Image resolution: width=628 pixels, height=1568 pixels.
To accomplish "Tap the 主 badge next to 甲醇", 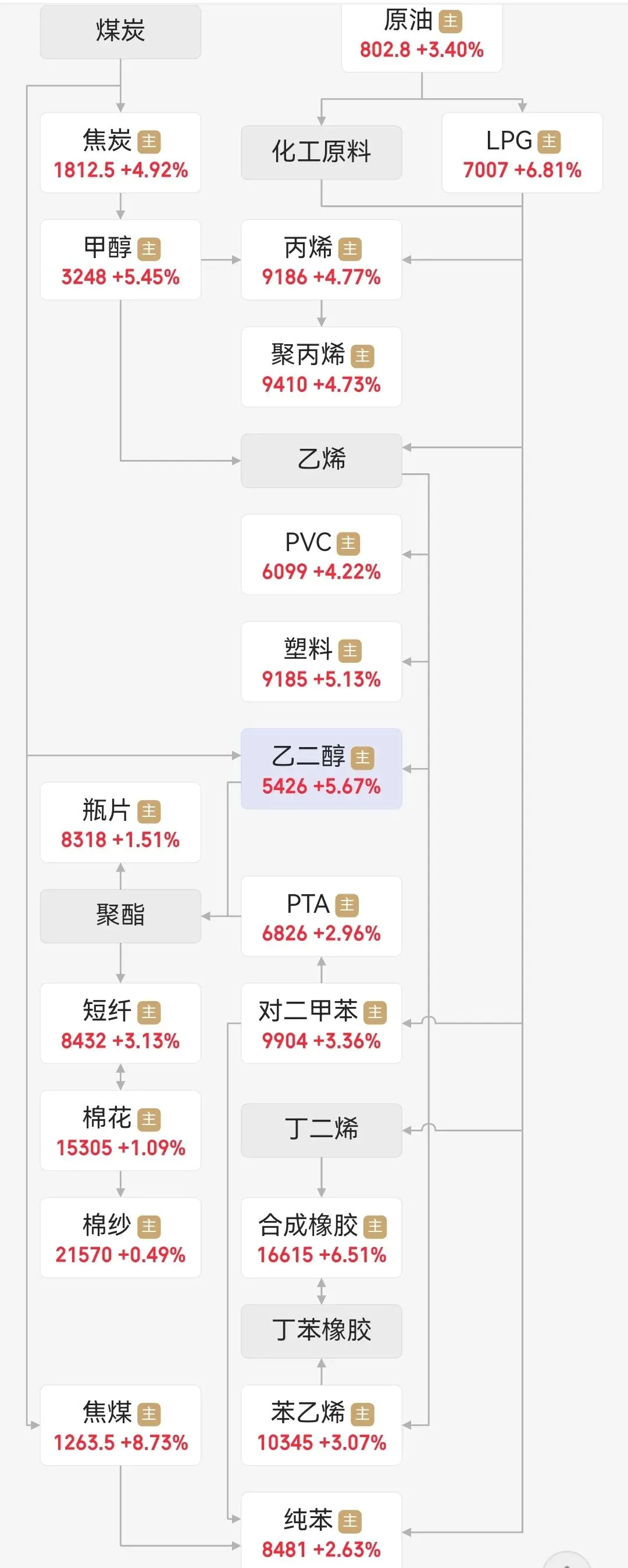I will click(148, 249).
